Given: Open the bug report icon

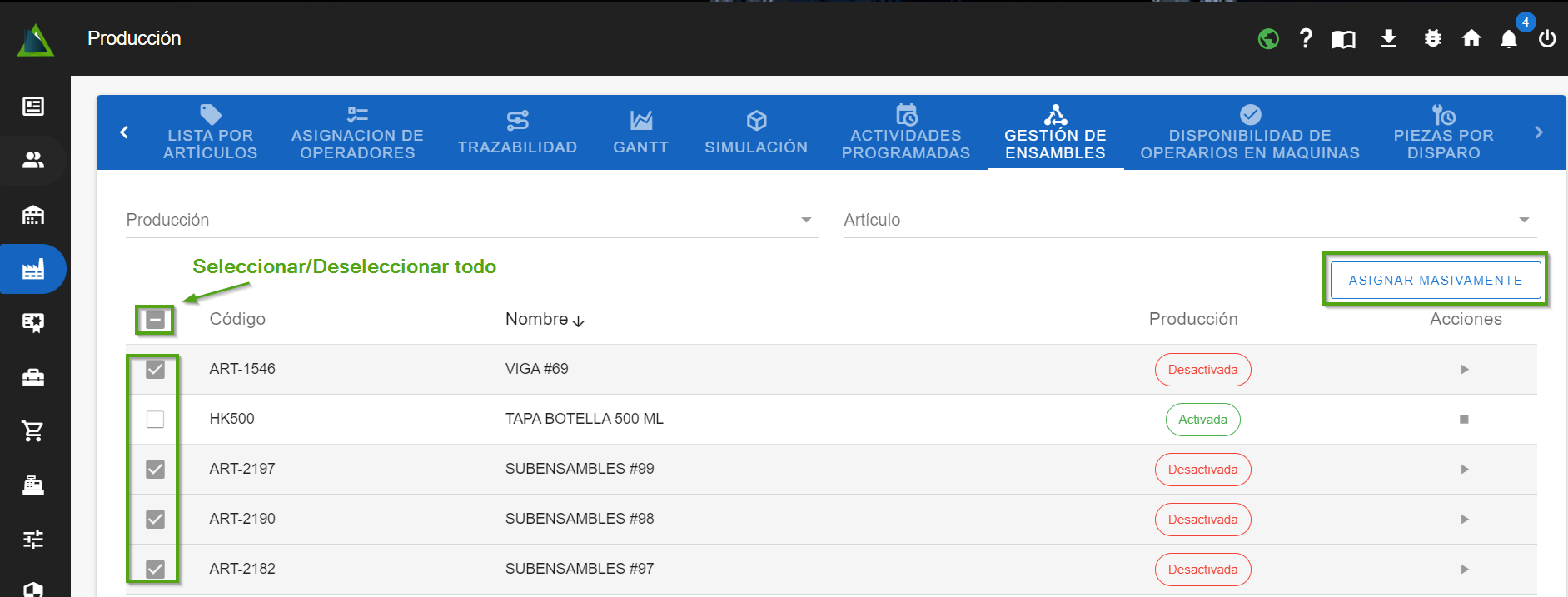Looking at the screenshot, I should point(1432,38).
